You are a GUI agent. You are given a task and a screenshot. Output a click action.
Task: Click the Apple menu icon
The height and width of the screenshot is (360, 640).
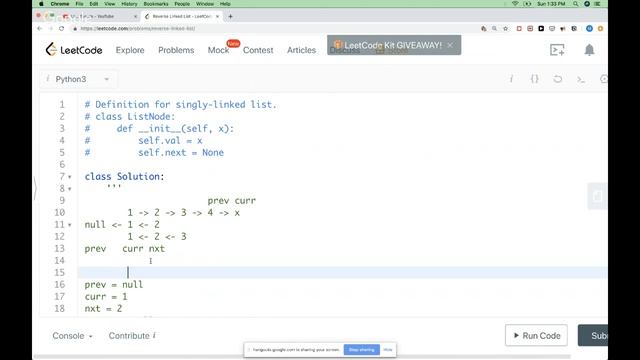pos(41,4)
